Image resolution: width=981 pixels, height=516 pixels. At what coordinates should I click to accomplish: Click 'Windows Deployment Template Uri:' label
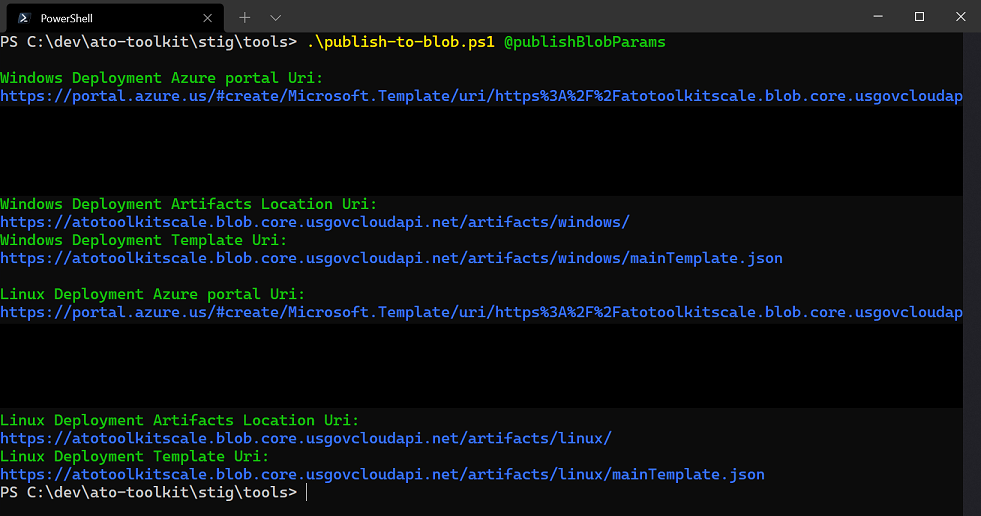143,241
